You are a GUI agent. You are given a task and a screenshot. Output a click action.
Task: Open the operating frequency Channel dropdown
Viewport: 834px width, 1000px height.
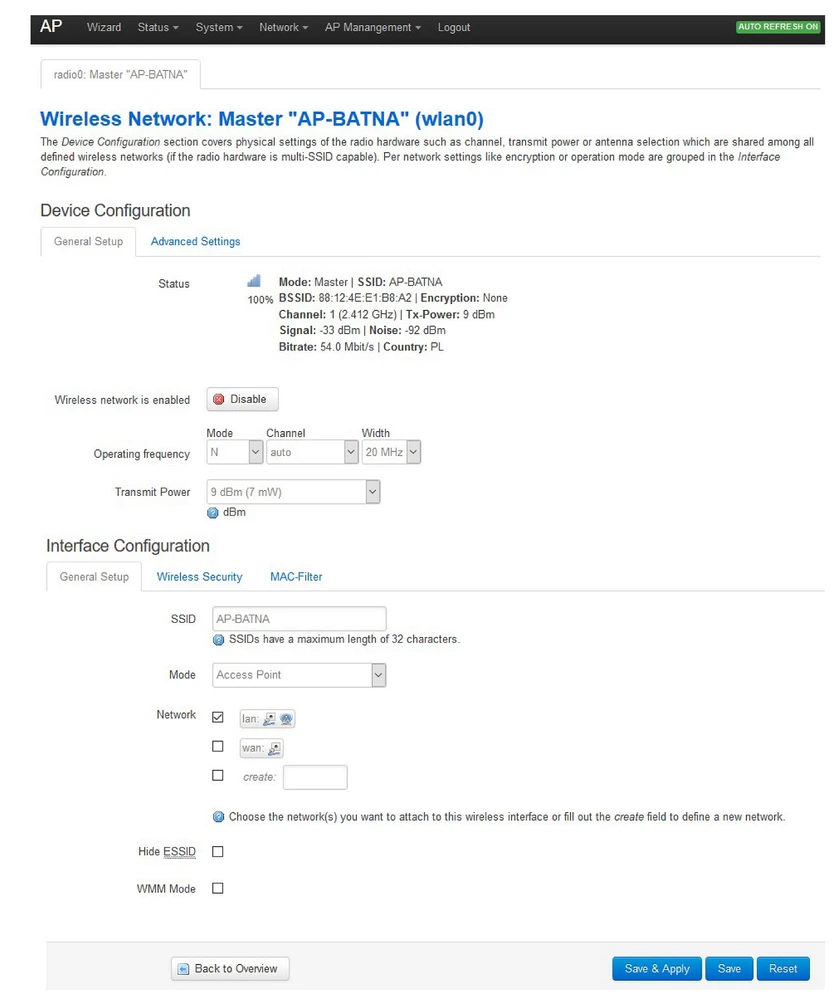coord(311,453)
